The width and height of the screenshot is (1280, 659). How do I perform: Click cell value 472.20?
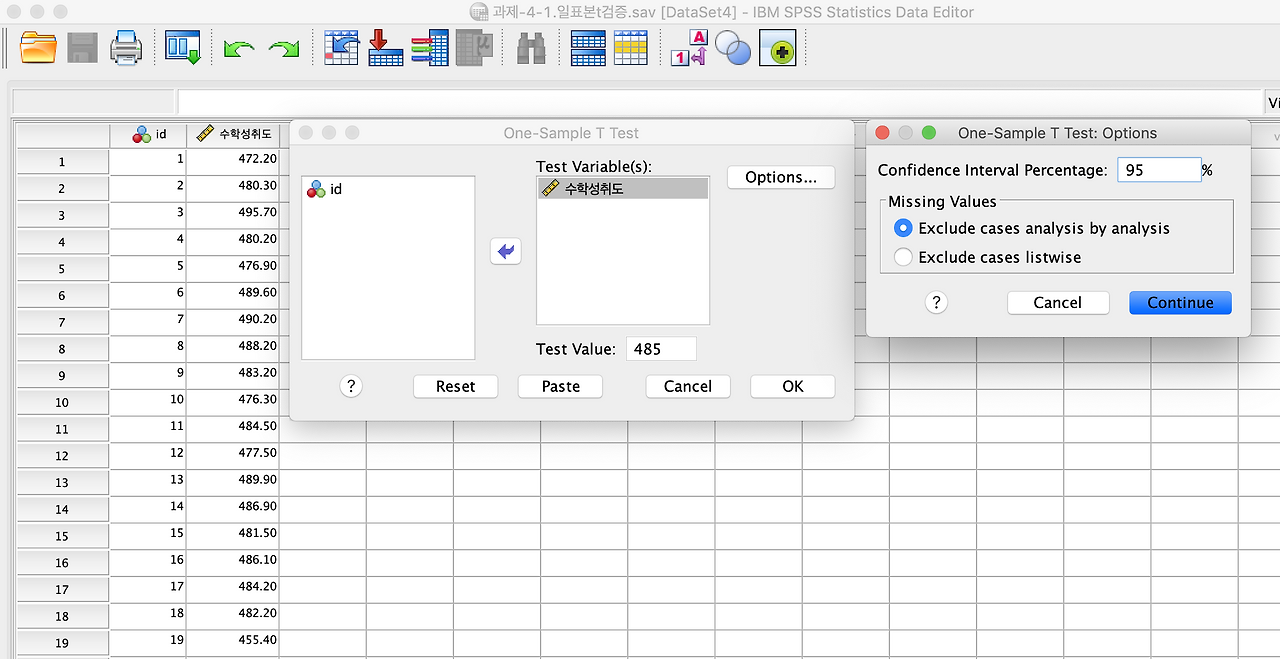pos(232,159)
